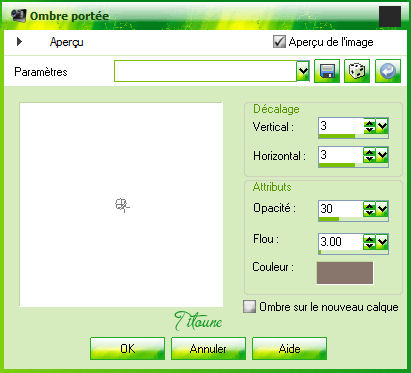Click the Ombre portée title bar icon
This screenshot has width=411, height=373.
18,15
